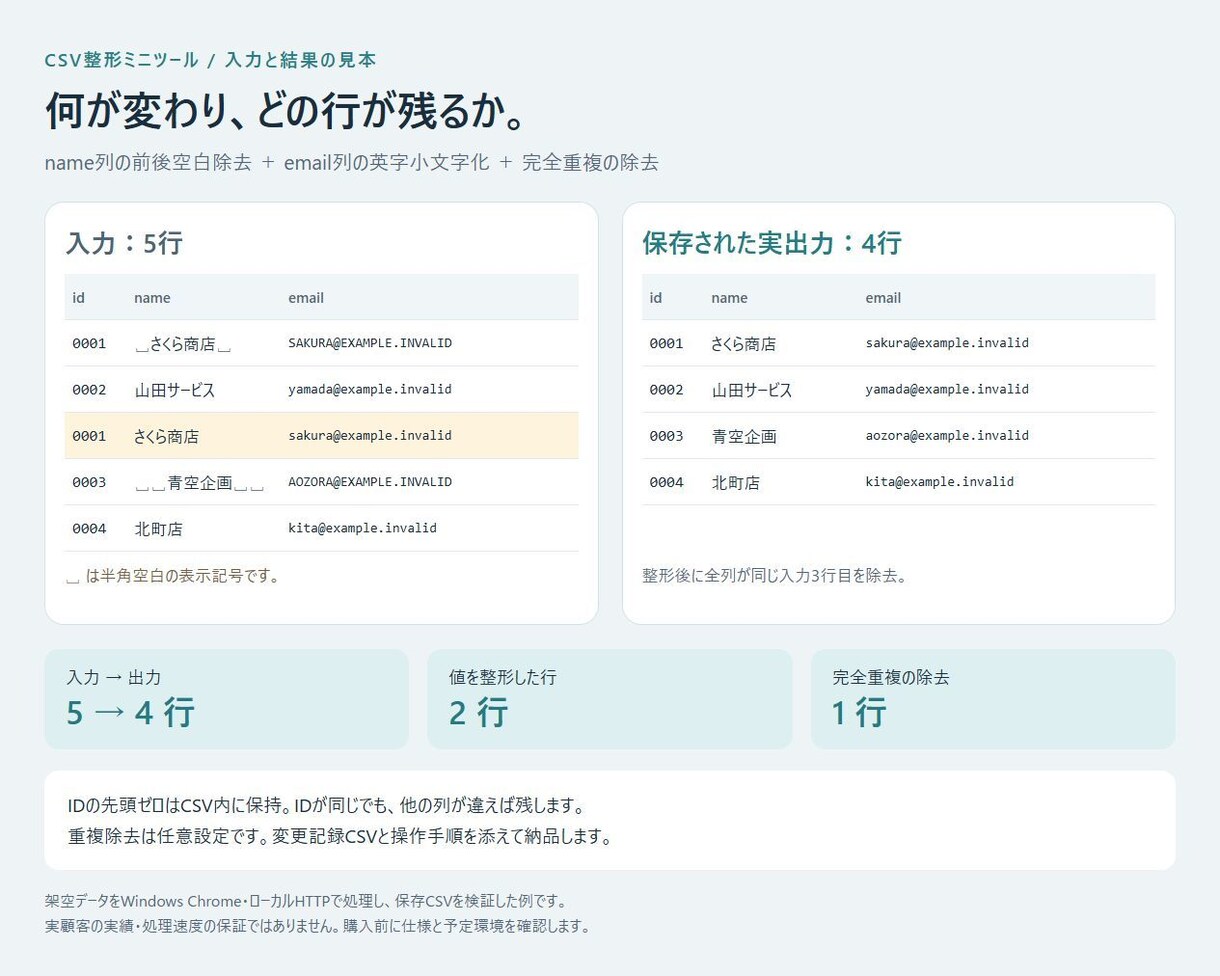This screenshot has height=976, width=1220.
Task: Click 山田サービス in the input table
Action: coord(175,390)
